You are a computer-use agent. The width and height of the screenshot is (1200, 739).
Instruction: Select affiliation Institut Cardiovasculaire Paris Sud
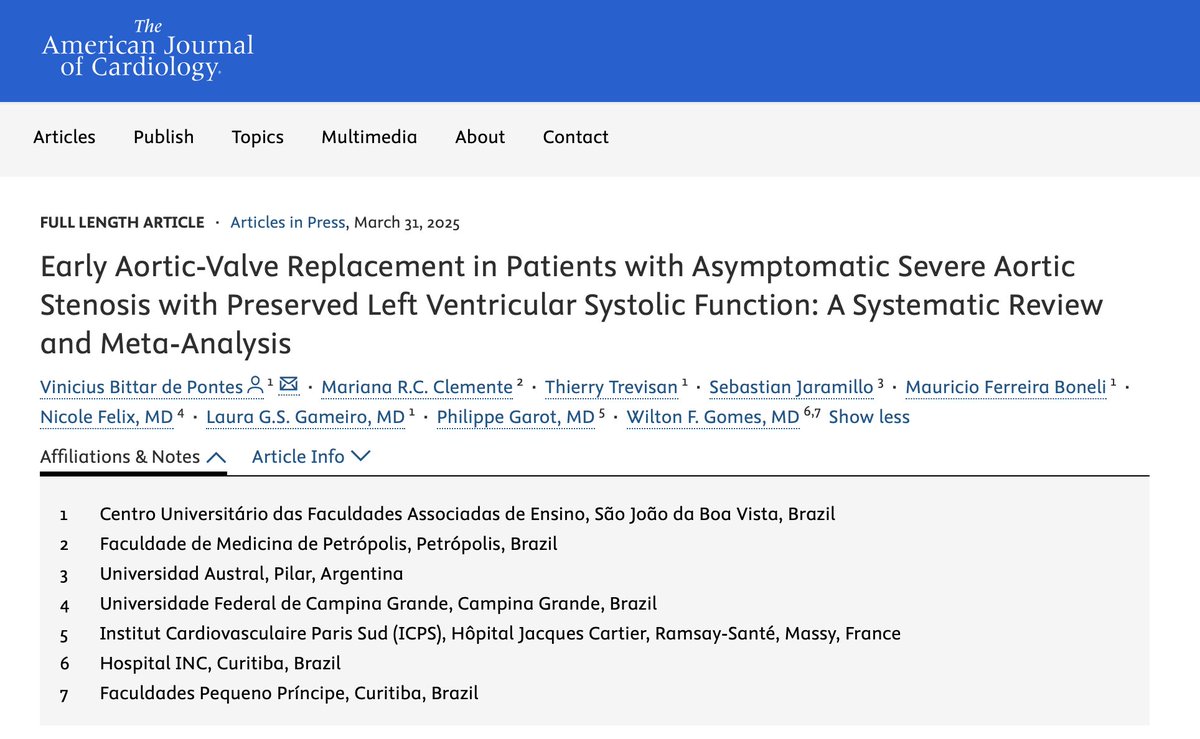click(x=500, y=633)
